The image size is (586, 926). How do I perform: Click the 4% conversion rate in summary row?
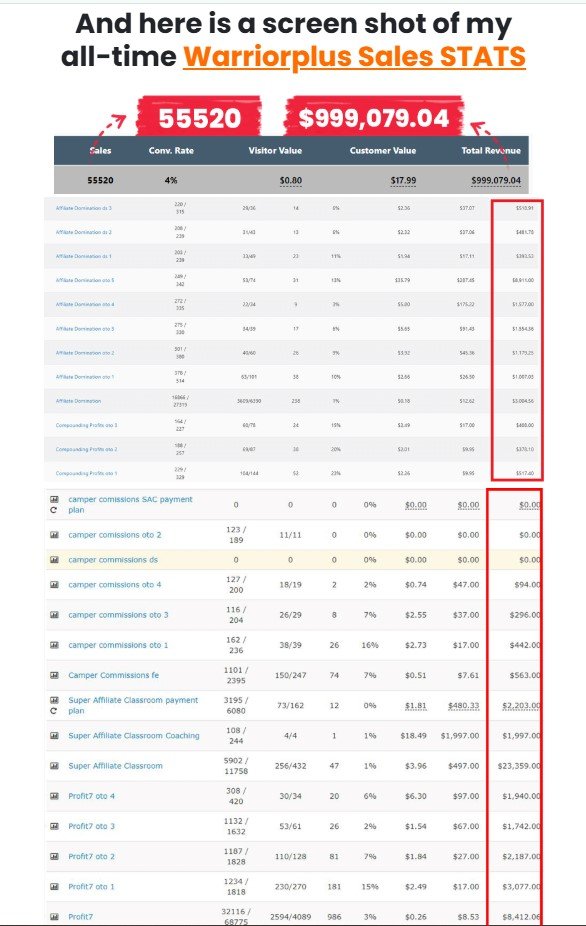[171, 180]
